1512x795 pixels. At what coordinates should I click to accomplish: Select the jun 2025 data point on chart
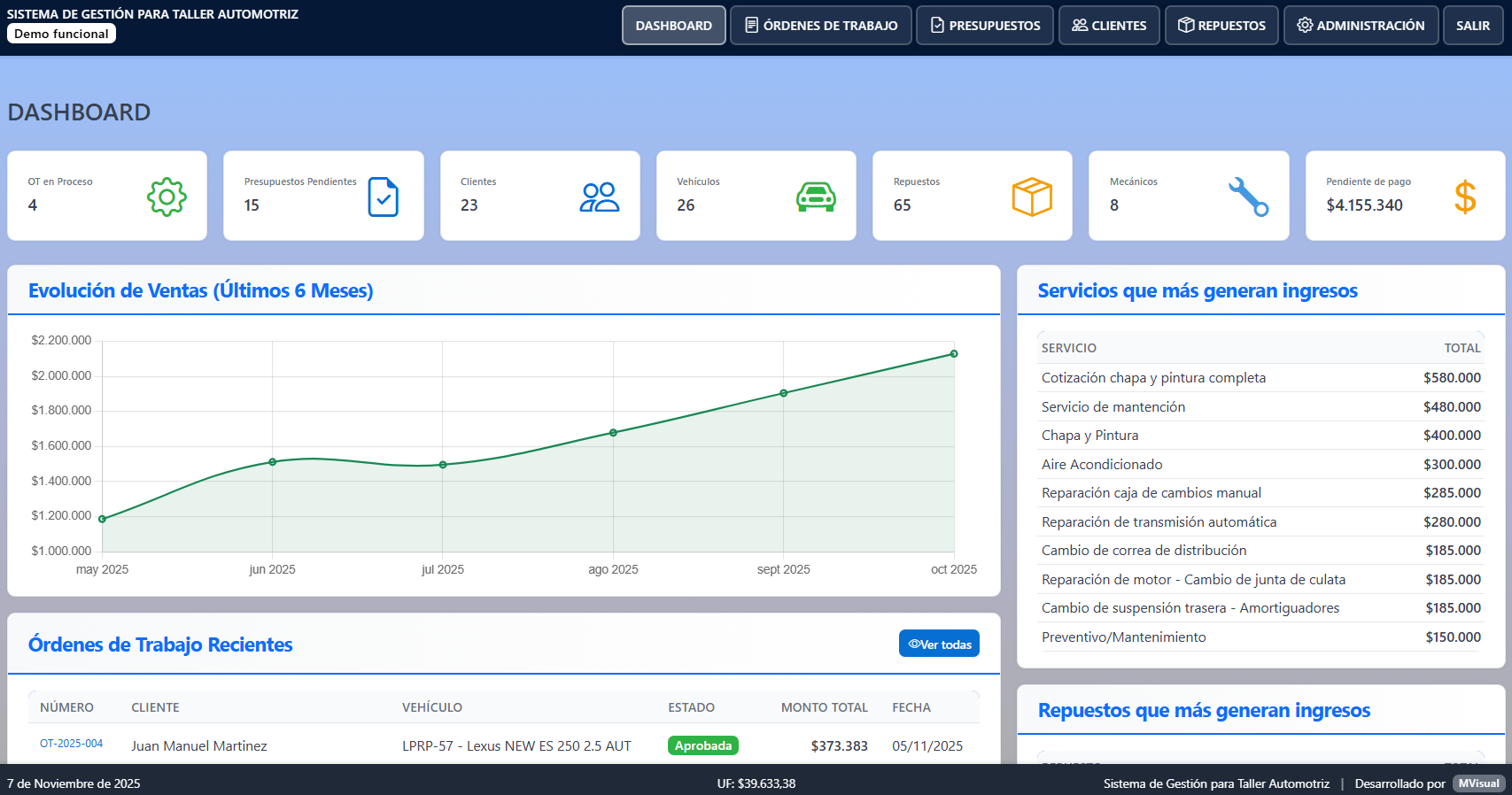pyautogui.click(x=273, y=462)
